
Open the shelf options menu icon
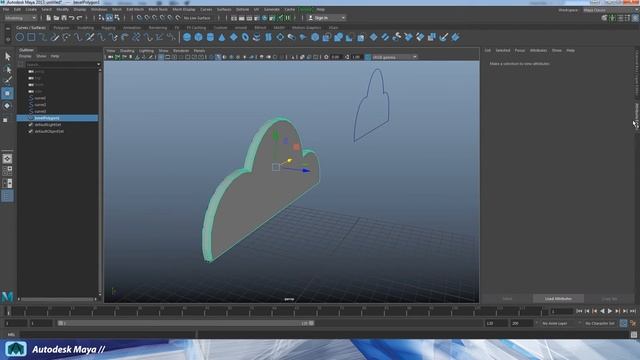click(x=8, y=40)
